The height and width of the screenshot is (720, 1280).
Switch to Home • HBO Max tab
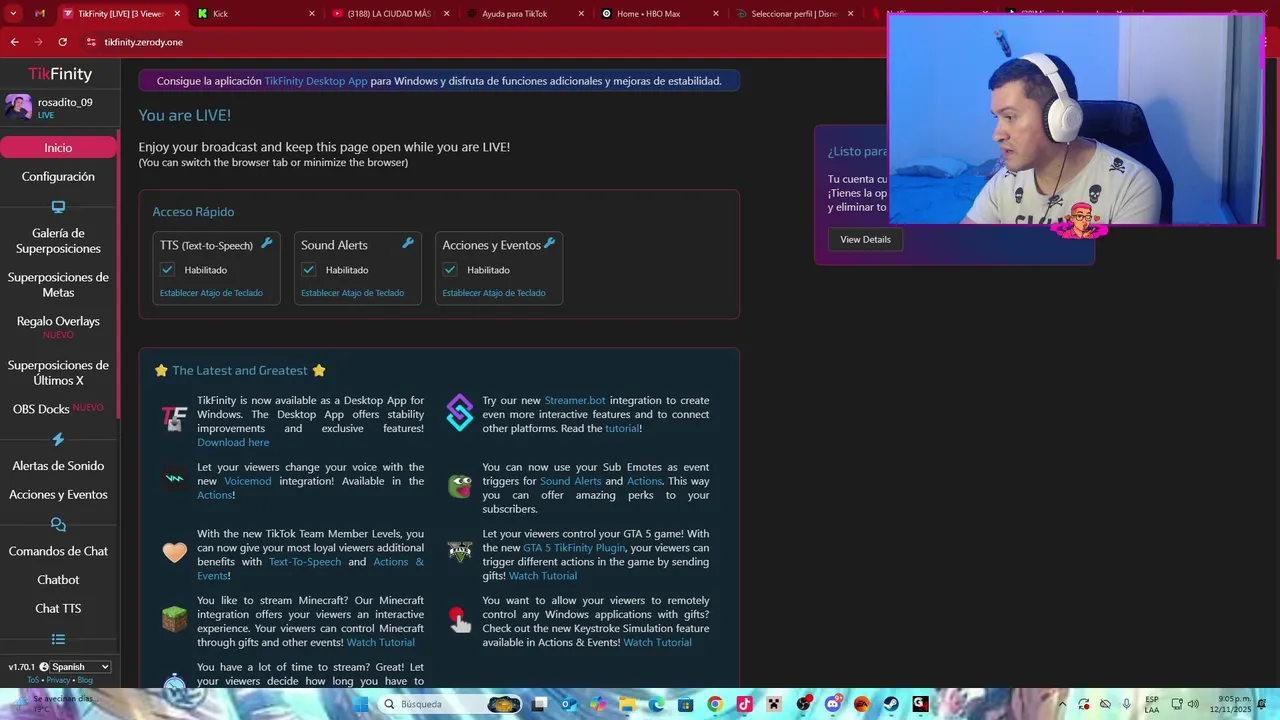[x=660, y=14]
